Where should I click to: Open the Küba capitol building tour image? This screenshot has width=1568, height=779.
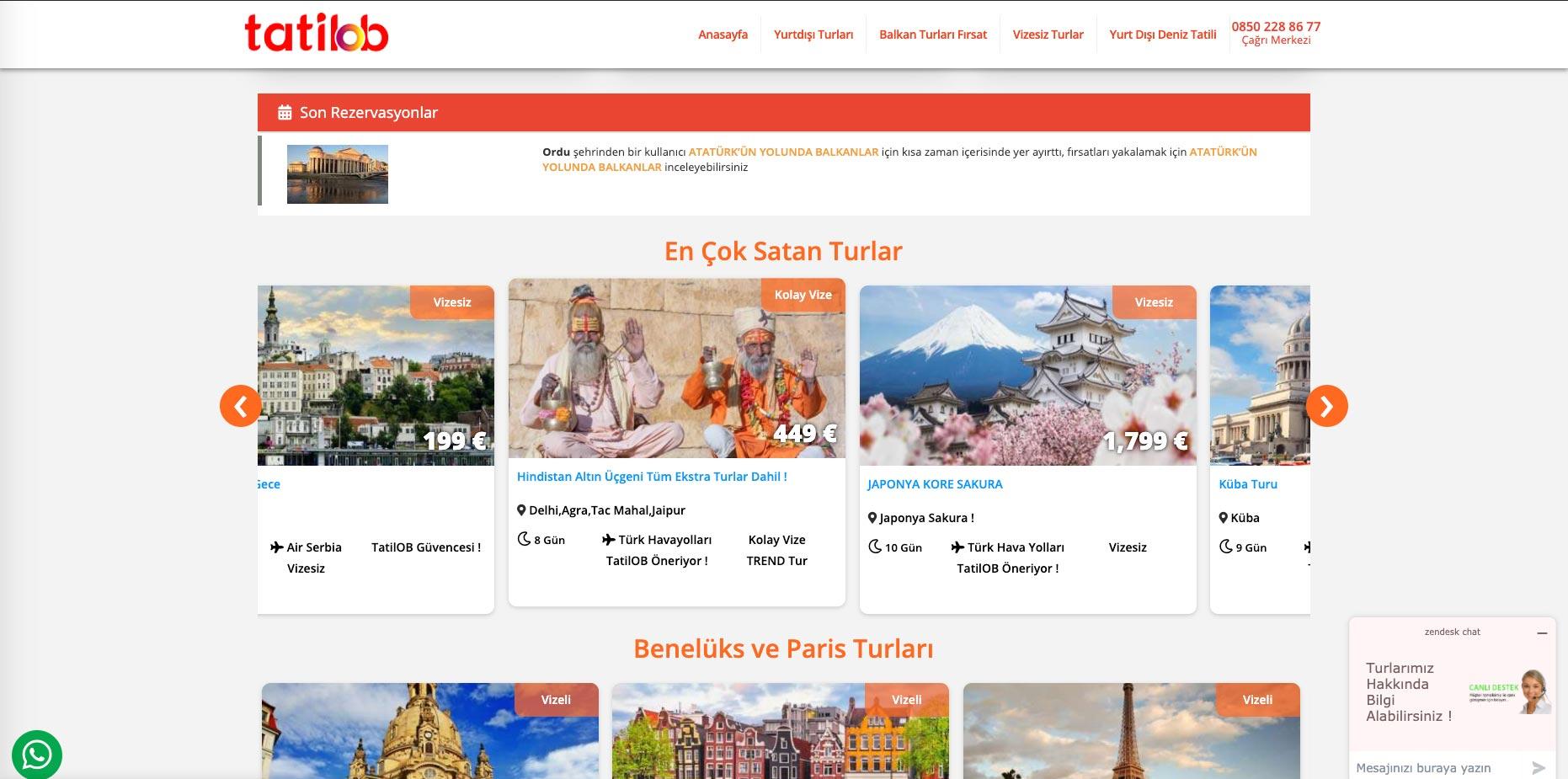[x=1260, y=376]
